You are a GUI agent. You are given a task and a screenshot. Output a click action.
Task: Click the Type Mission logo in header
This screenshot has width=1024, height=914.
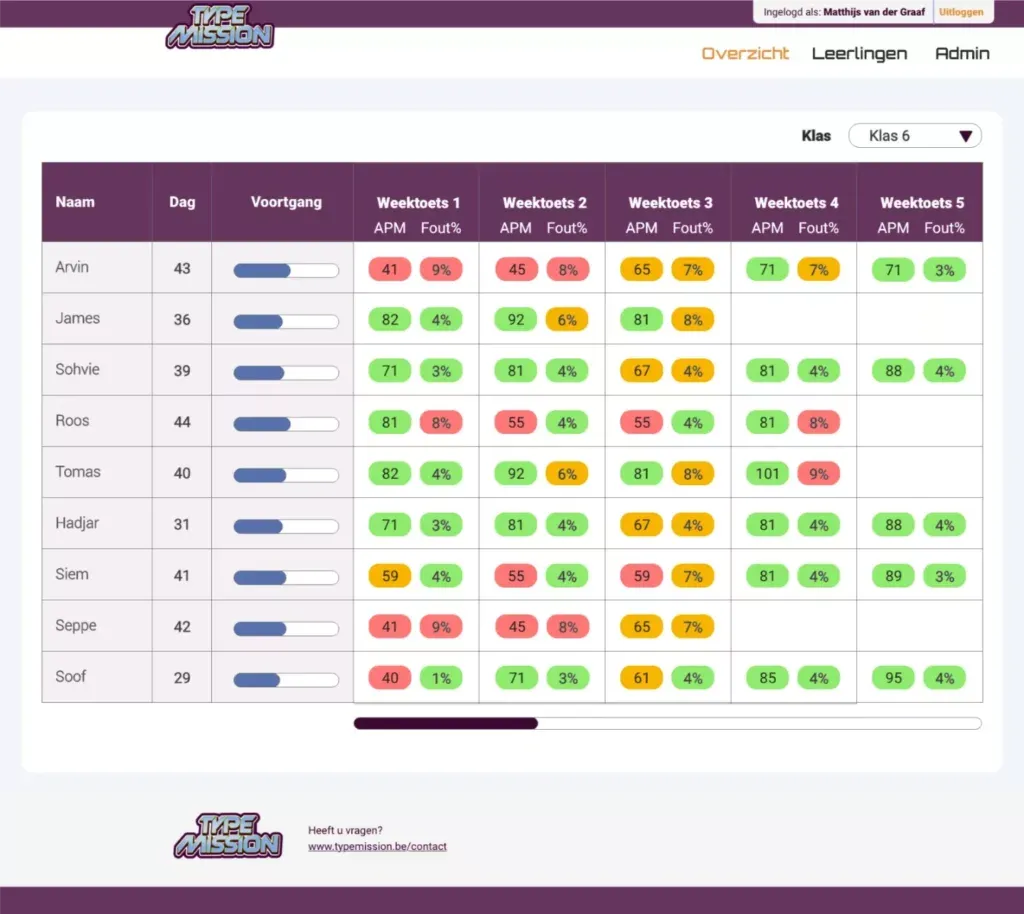[x=220, y=27]
